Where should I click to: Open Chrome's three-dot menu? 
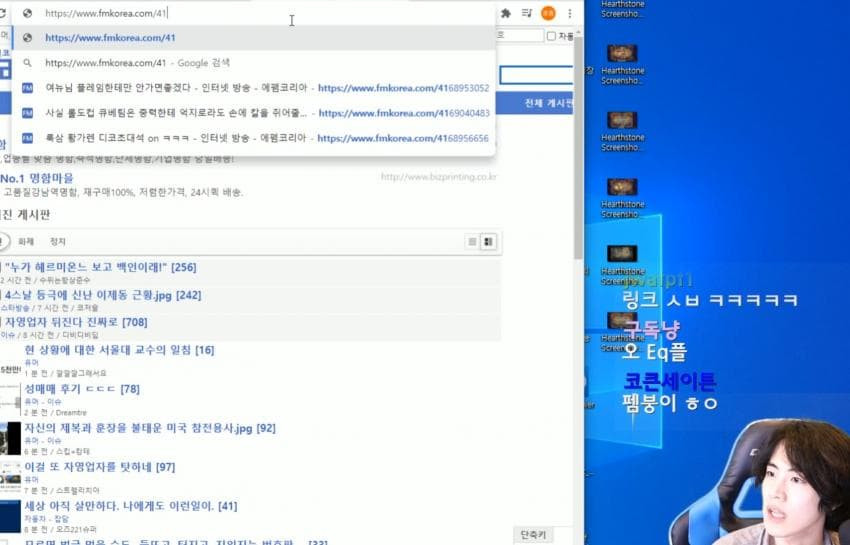tap(569, 14)
